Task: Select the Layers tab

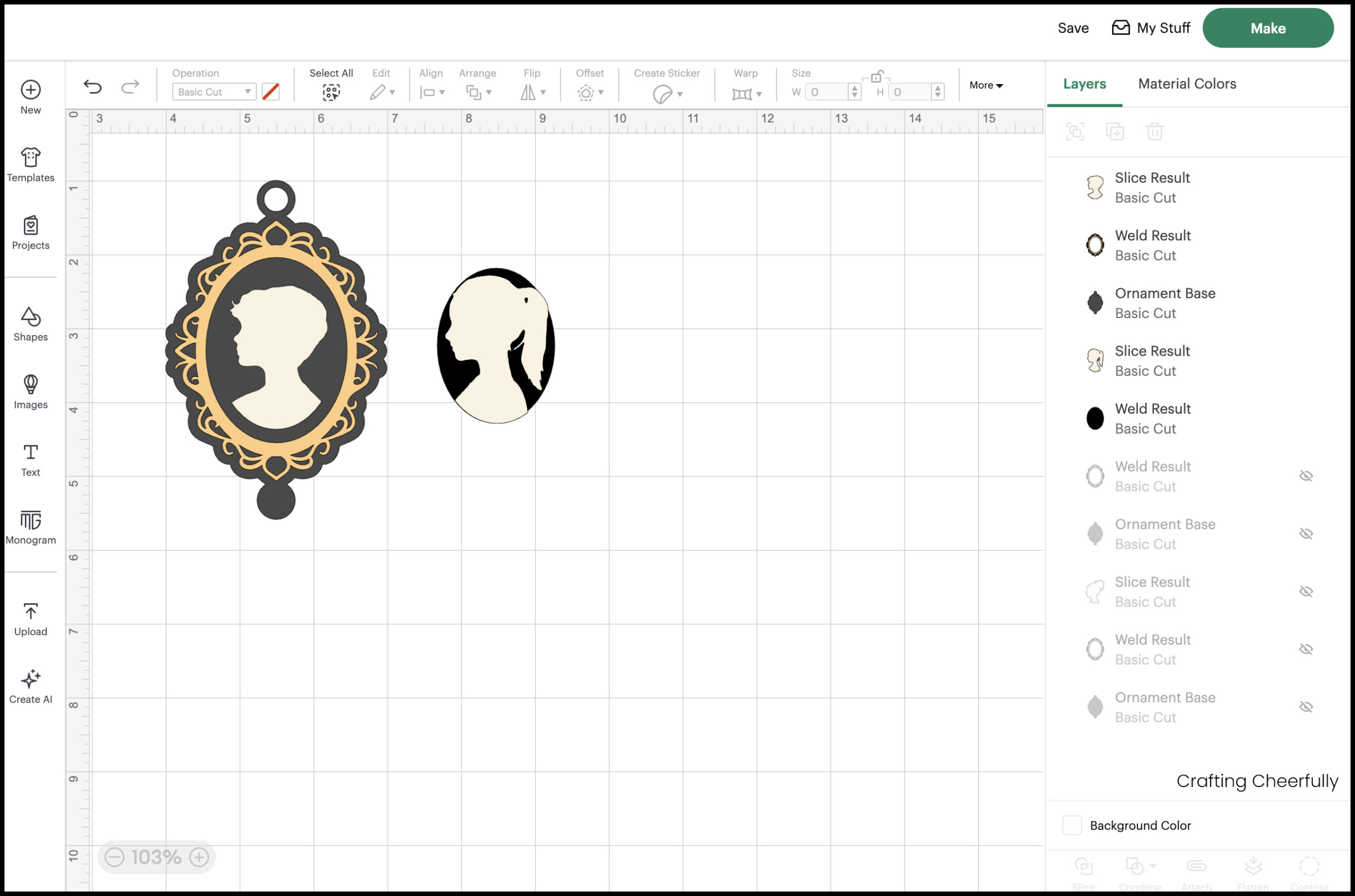Action: [x=1084, y=84]
